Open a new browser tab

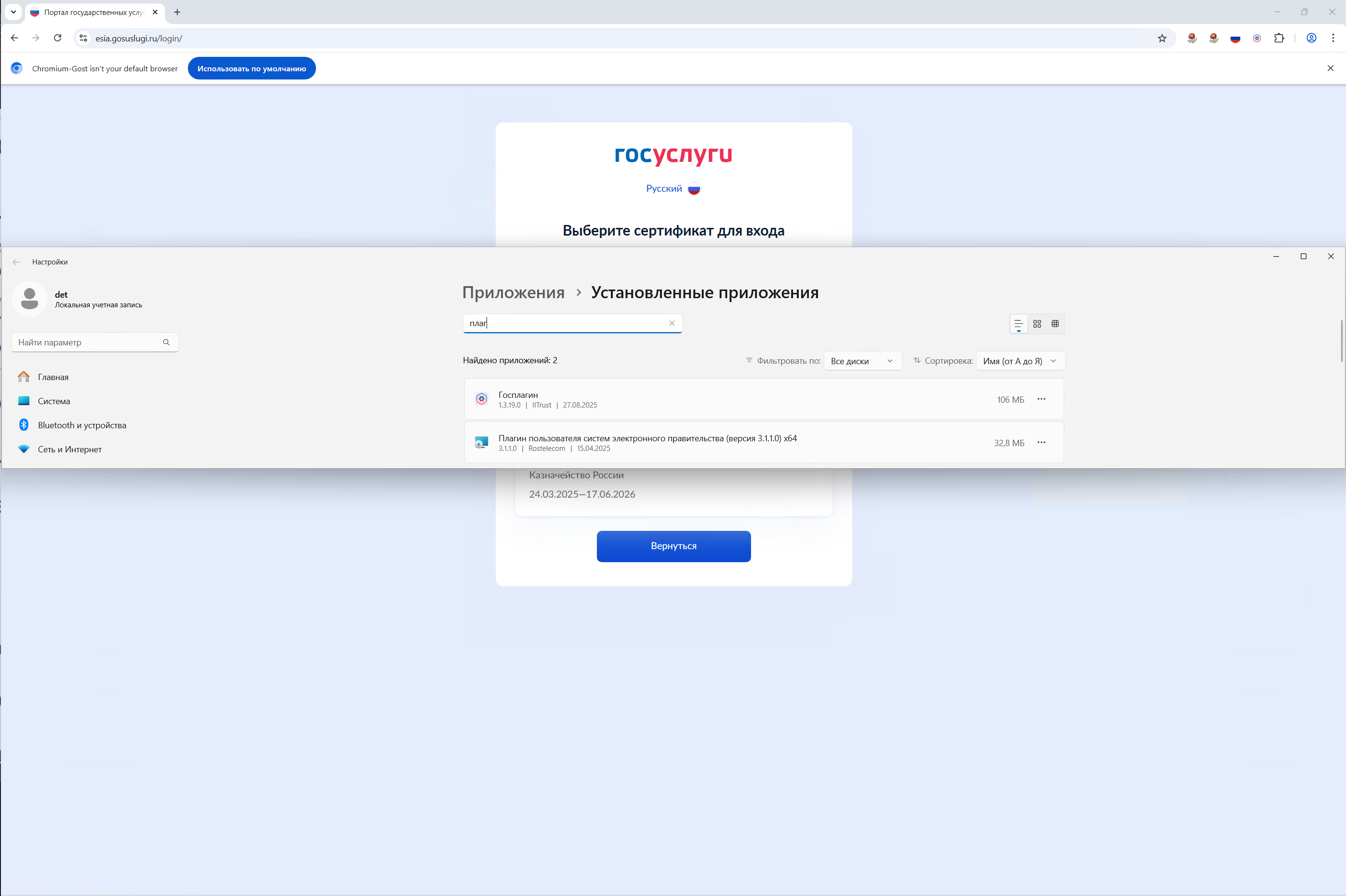[x=177, y=12]
